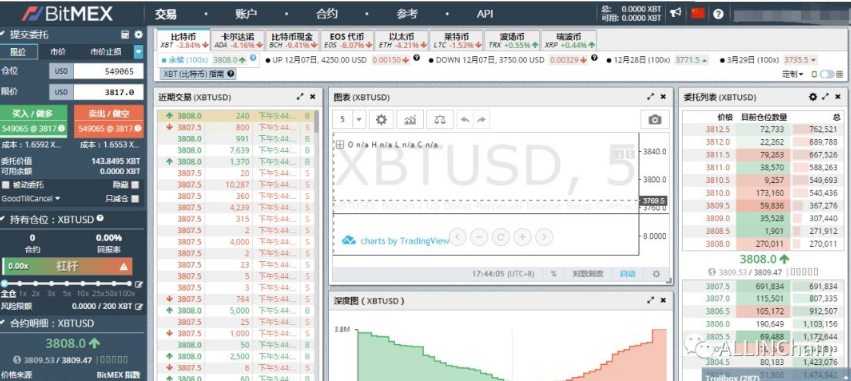The width and height of the screenshot is (851, 381).
Task: Open order panel settings gear
Action: pyautogui.click(x=138, y=35)
